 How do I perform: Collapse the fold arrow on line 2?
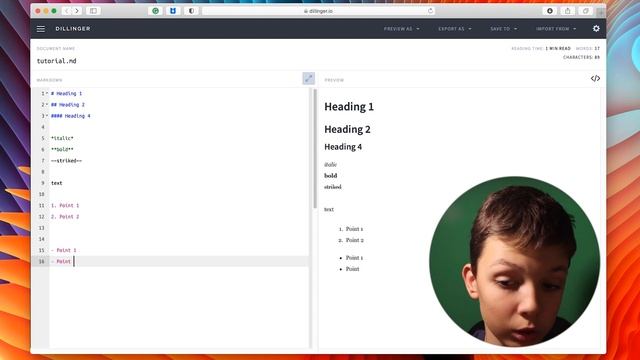[x=47, y=104]
